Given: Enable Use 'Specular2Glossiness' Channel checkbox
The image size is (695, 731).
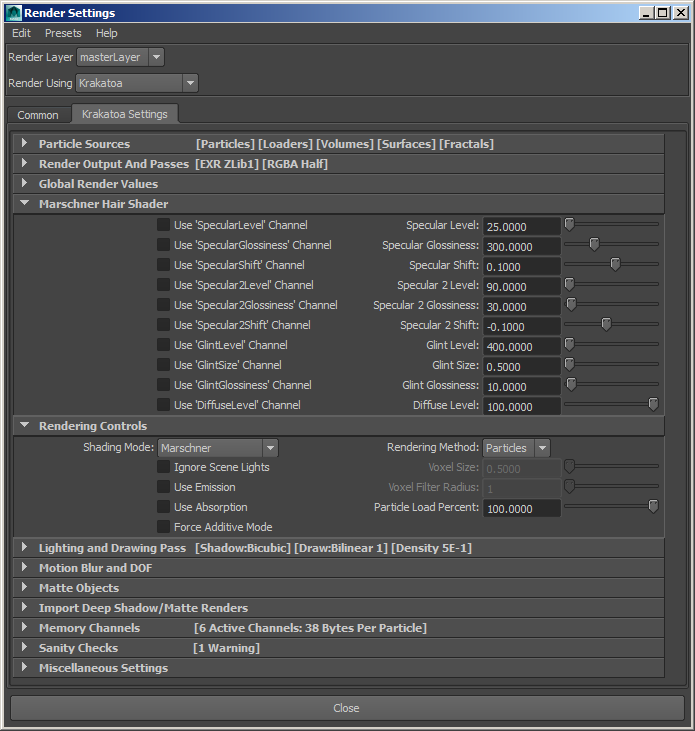Looking at the screenshot, I should (x=163, y=305).
